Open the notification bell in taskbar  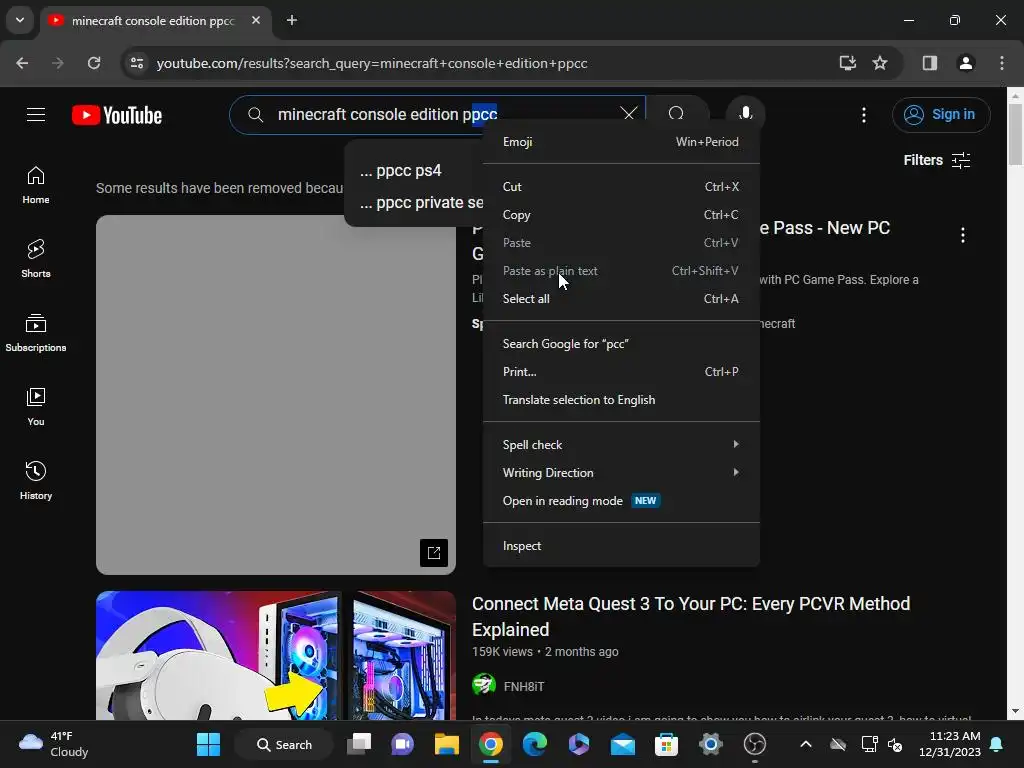click(x=997, y=744)
